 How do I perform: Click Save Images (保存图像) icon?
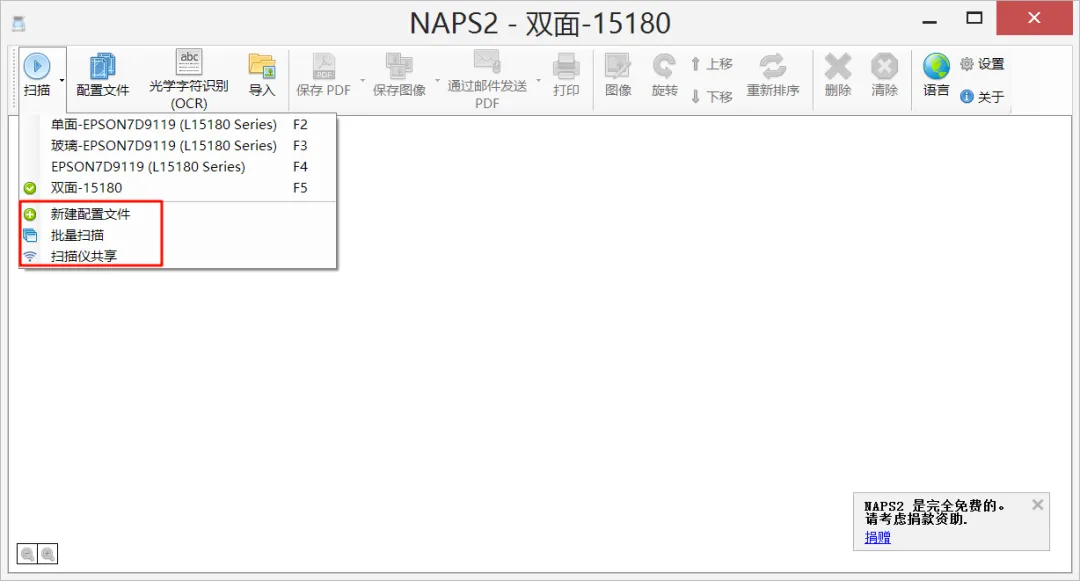pos(399,67)
